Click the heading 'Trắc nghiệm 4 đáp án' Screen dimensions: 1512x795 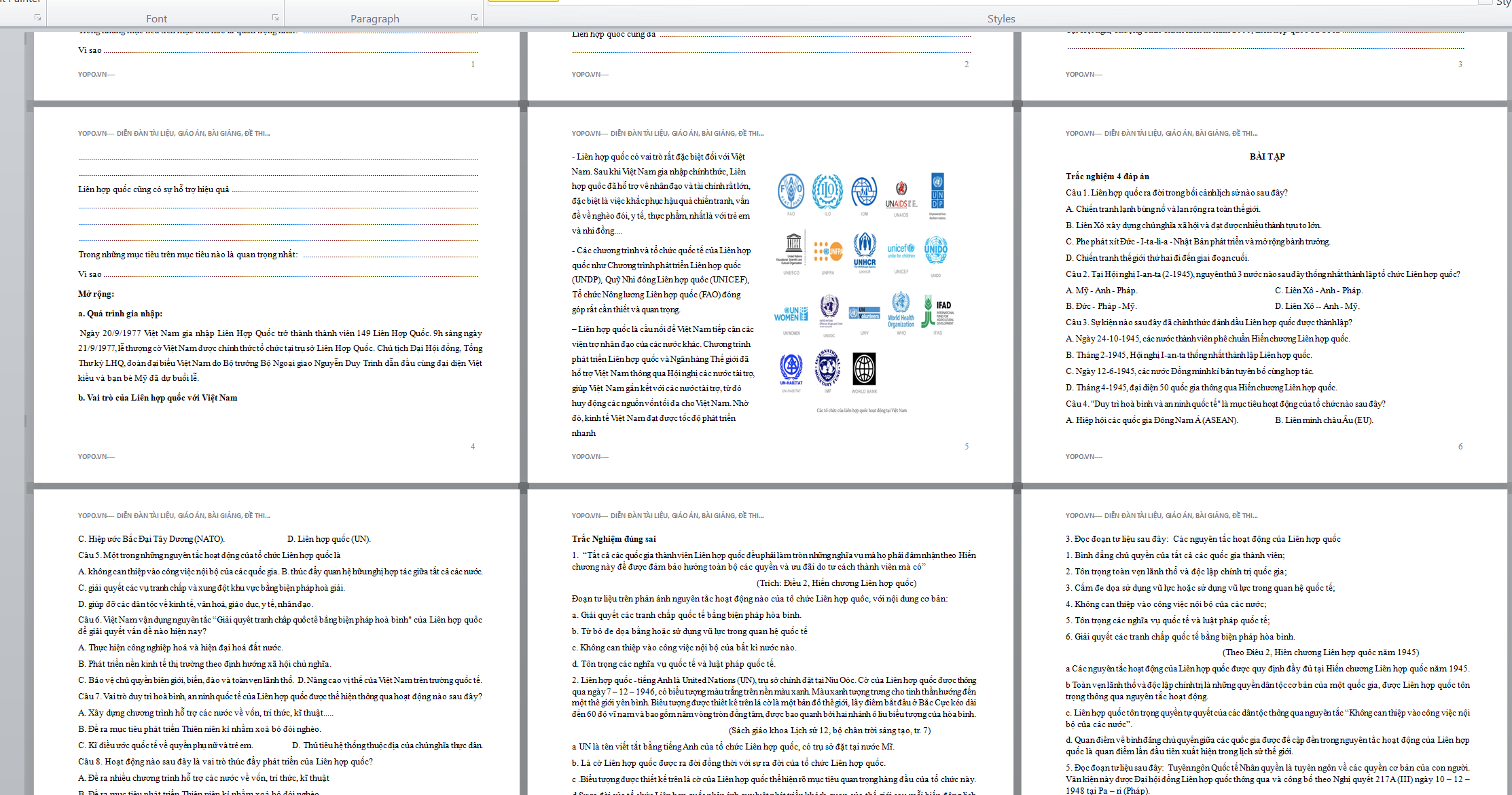[x=1107, y=177]
